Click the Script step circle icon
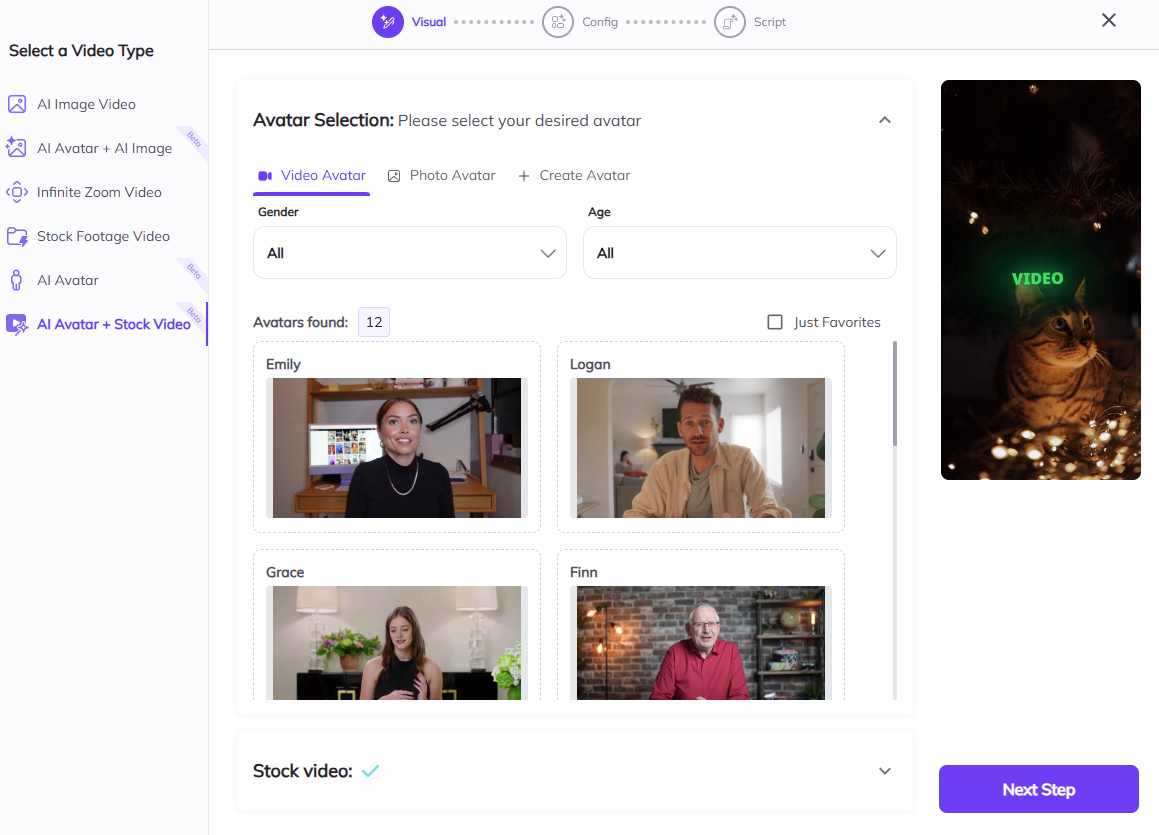 coord(730,22)
